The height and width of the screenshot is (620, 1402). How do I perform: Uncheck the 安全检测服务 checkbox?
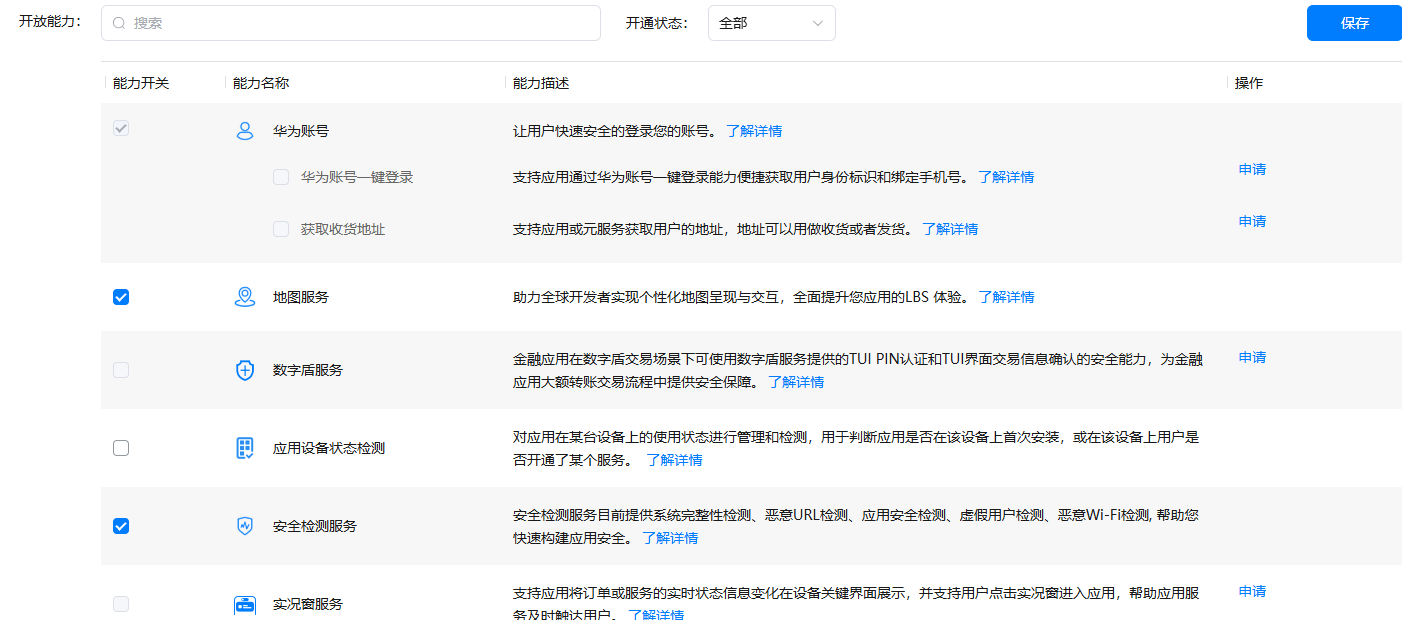(121, 526)
